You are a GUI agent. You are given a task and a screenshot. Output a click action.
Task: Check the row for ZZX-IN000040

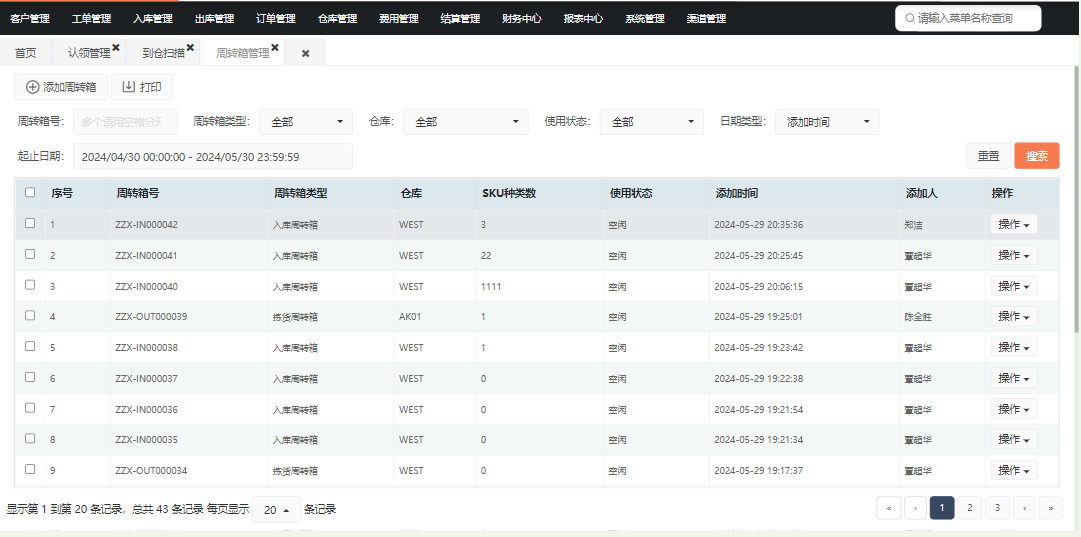(x=30, y=285)
